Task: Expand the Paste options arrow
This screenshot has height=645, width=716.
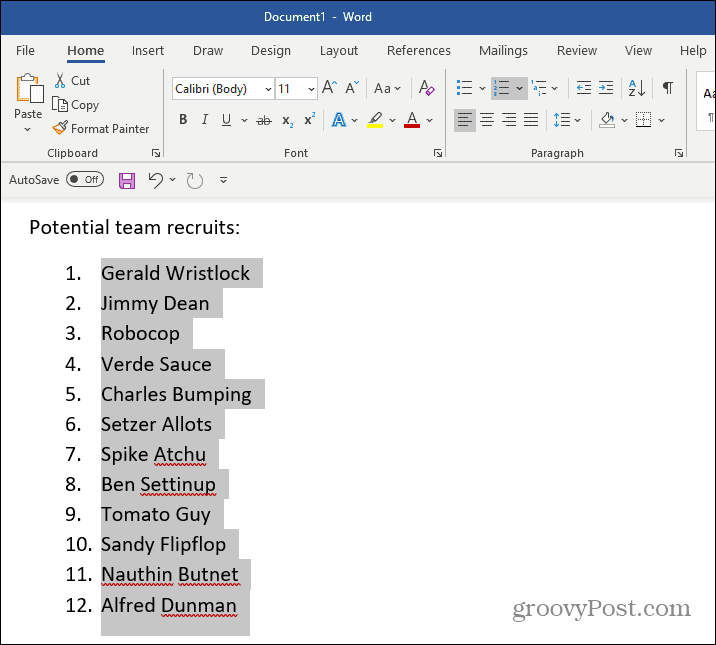Action: pyautogui.click(x=28, y=130)
